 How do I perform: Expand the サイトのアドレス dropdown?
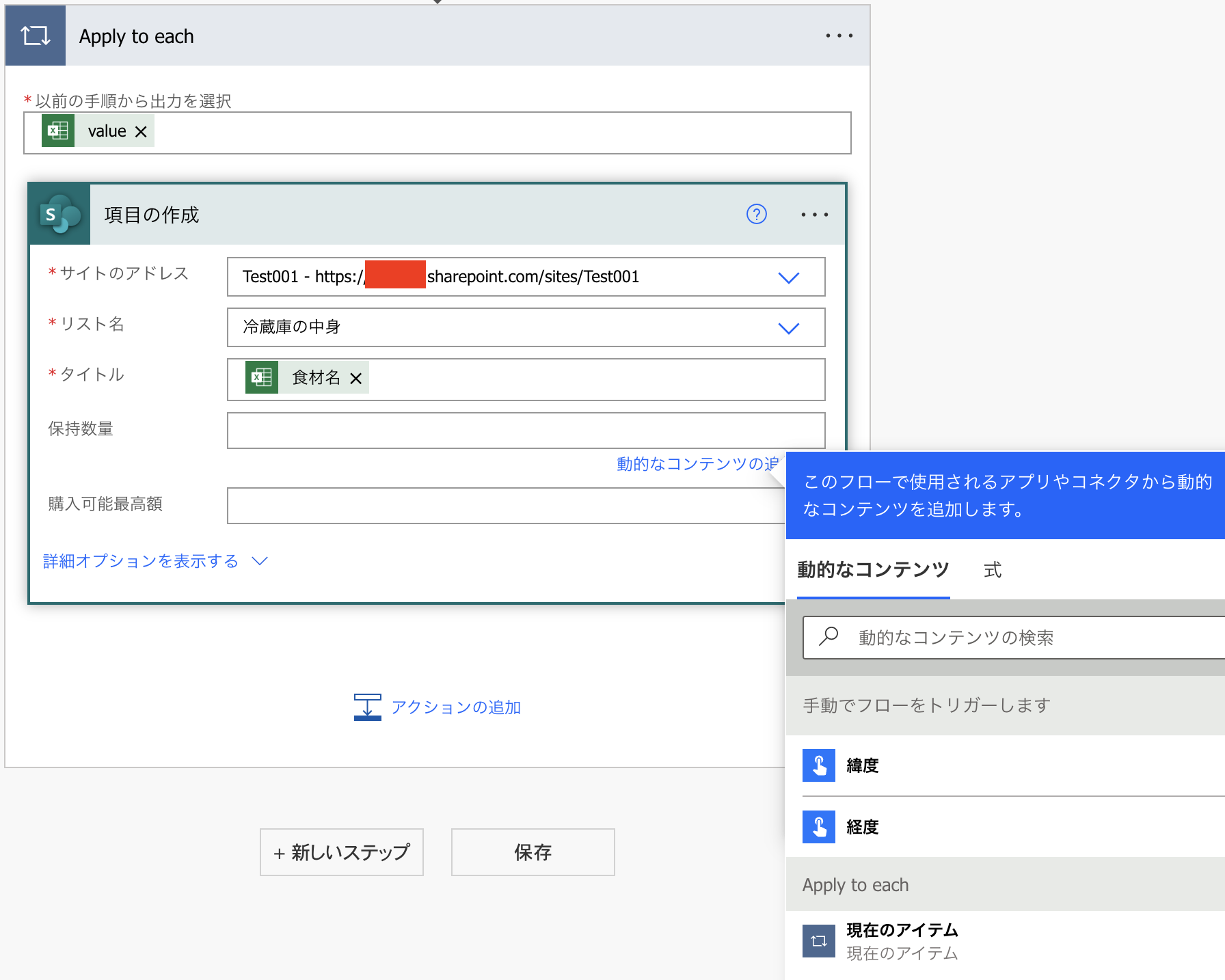tap(788, 277)
